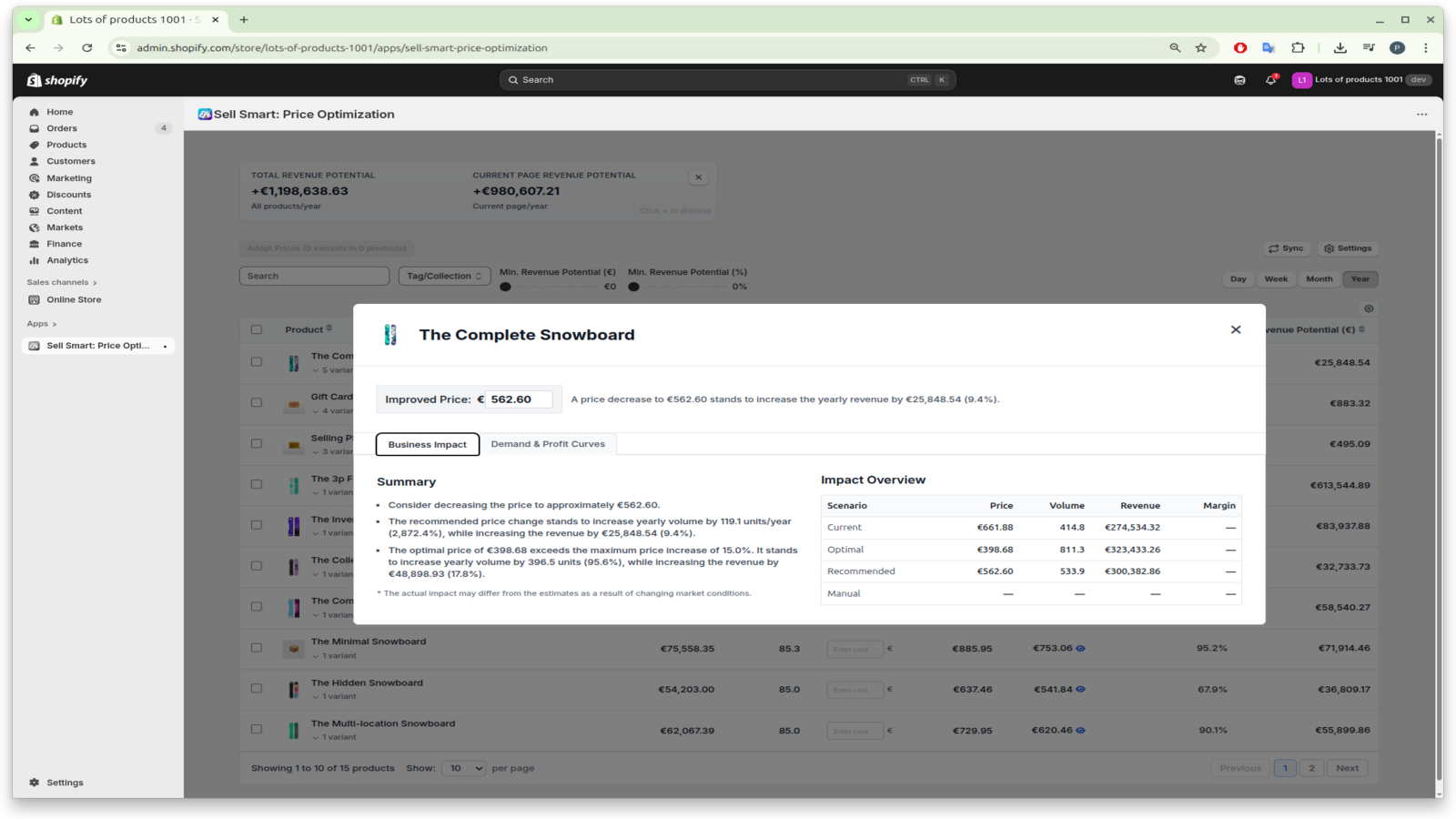Open Shopify notifications bell
Viewport: 1456px width, 819px height.
(1270, 80)
